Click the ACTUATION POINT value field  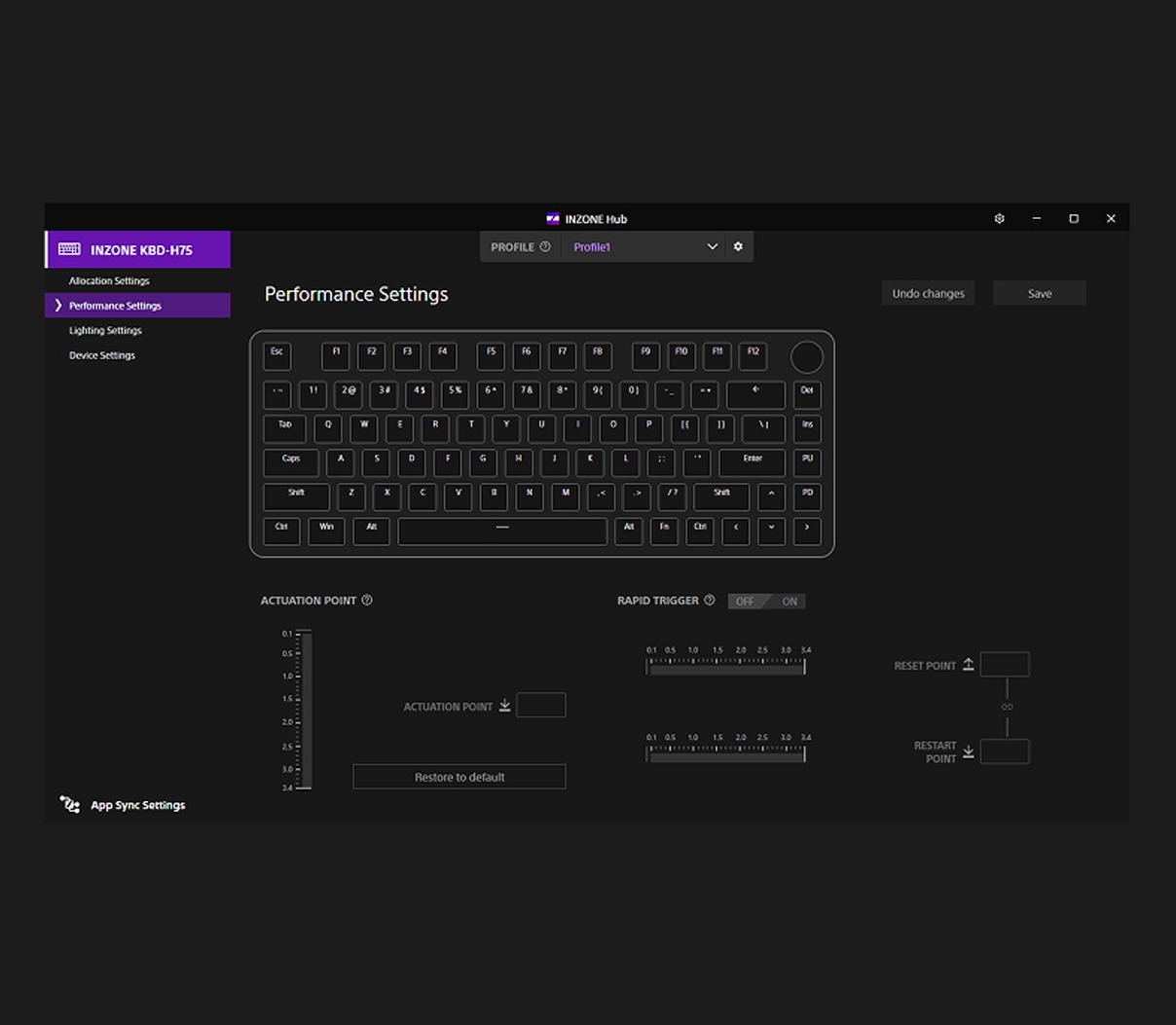pyautogui.click(x=541, y=705)
